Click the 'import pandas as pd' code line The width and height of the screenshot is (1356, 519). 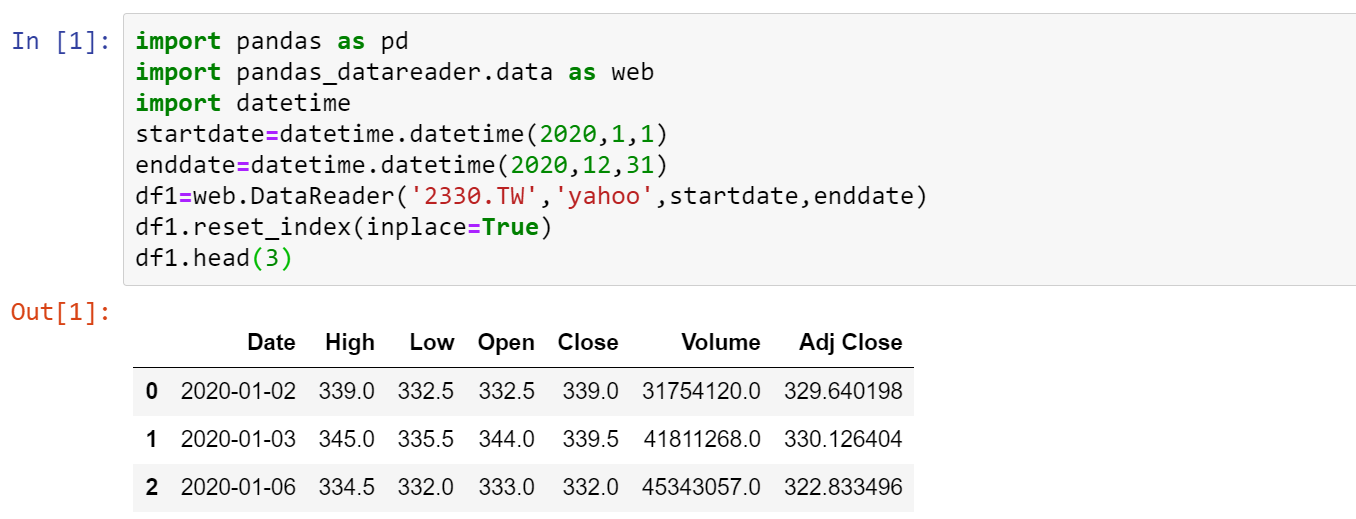272,42
